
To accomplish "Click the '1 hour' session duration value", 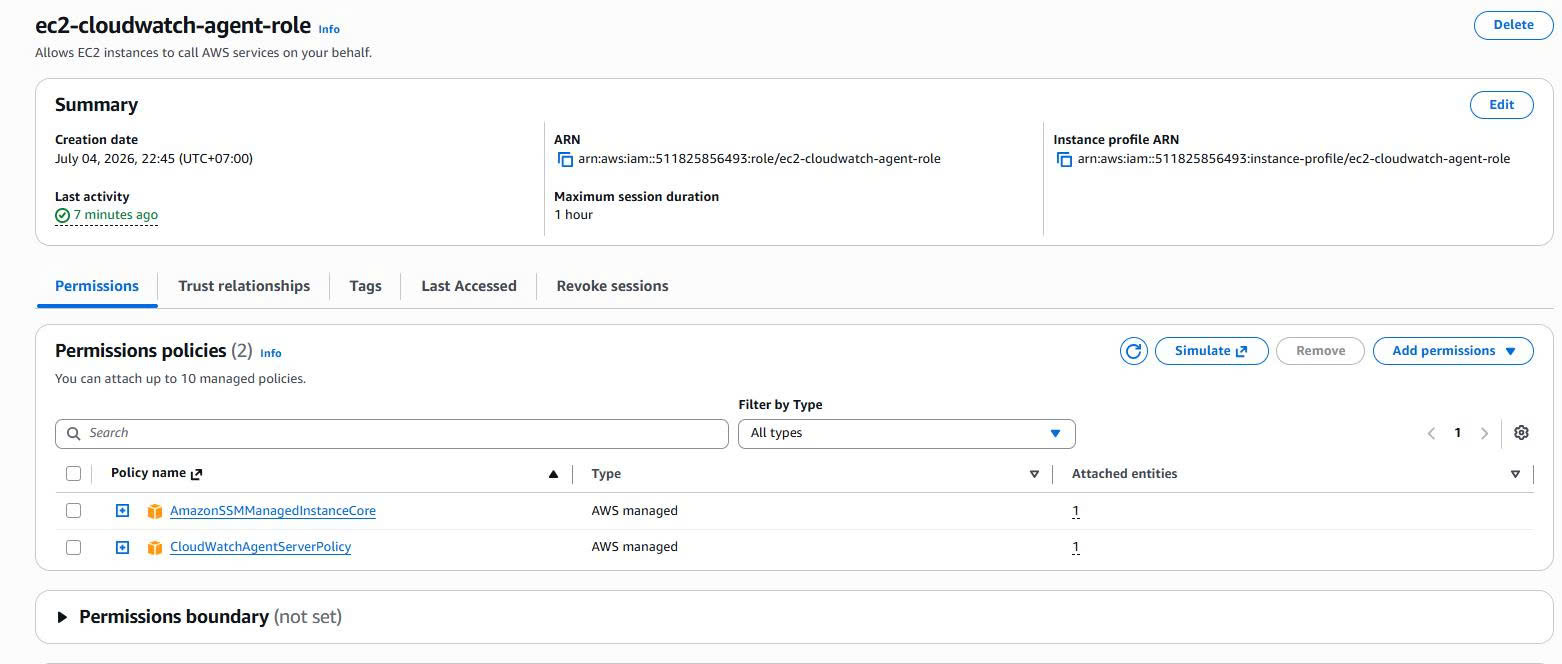I will coord(573,215).
